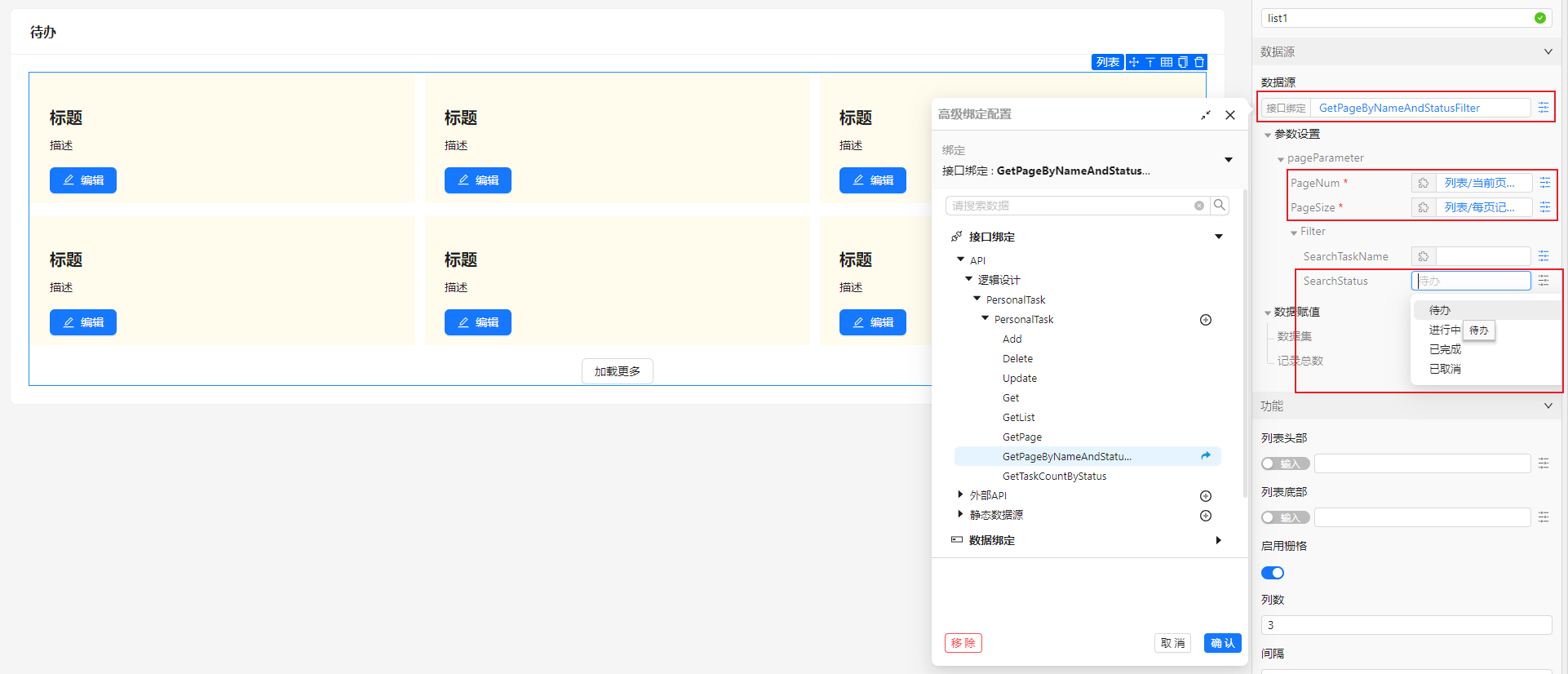
Task: Click the red 移除 button
Action: (963, 643)
